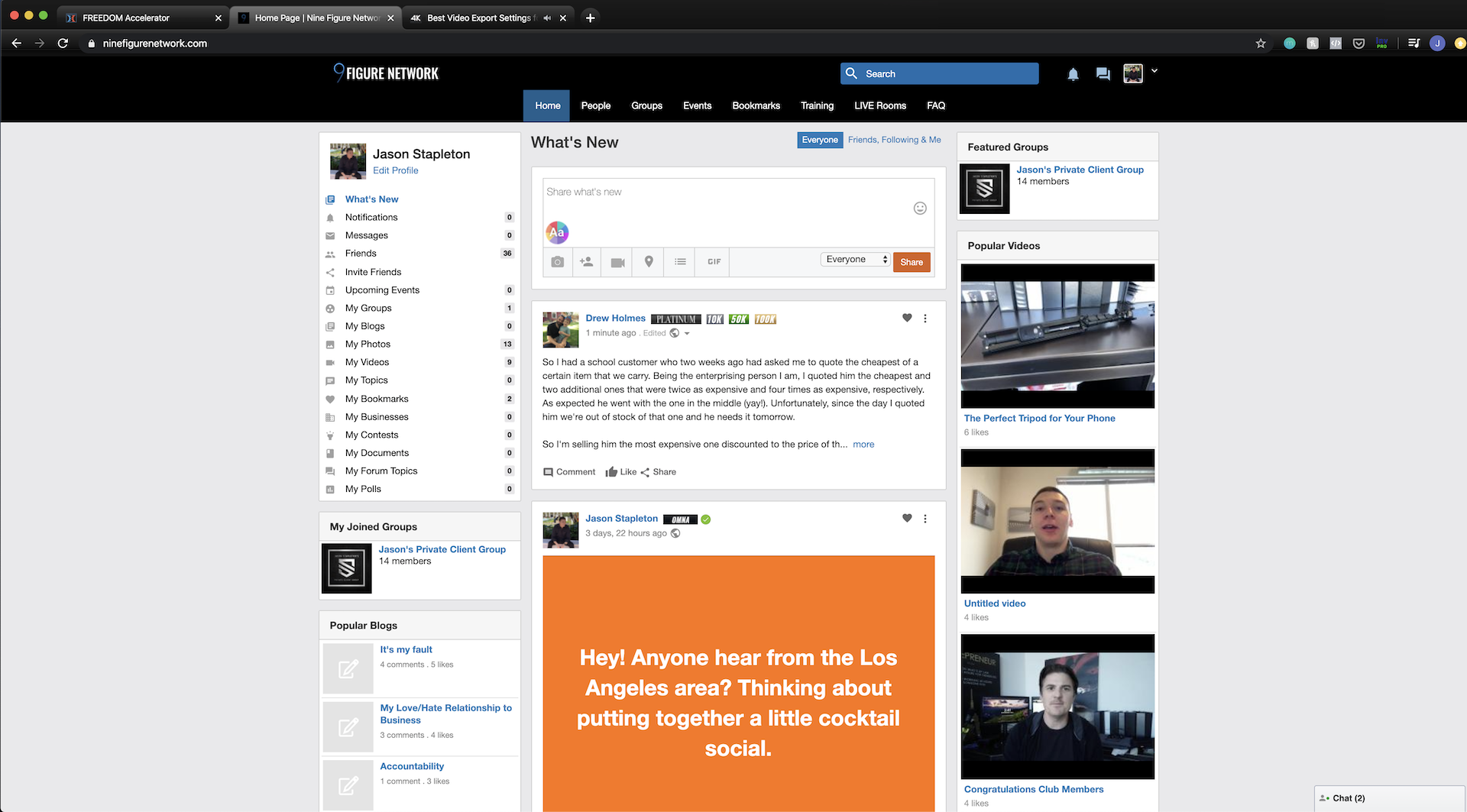Open Messages in sidebar
Image resolution: width=1467 pixels, height=812 pixels.
[x=366, y=235]
